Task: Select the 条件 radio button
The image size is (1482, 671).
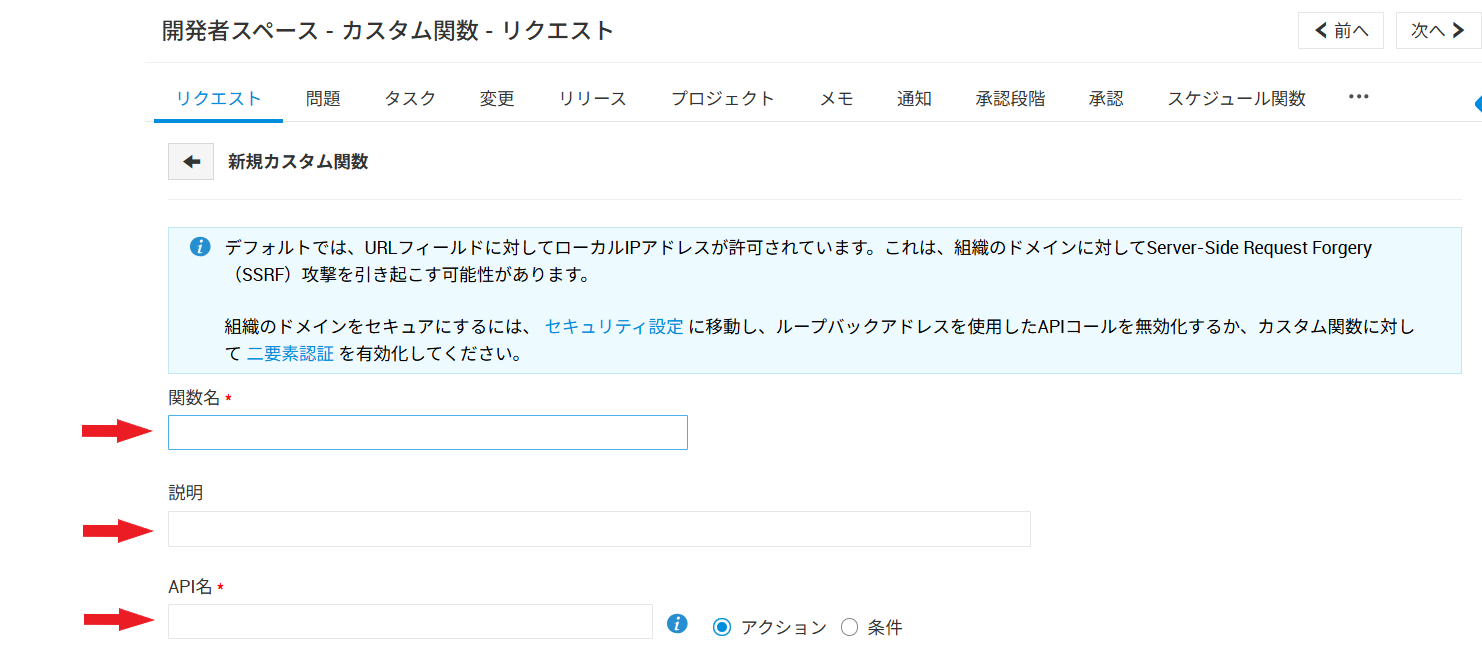Action: tap(850, 627)
